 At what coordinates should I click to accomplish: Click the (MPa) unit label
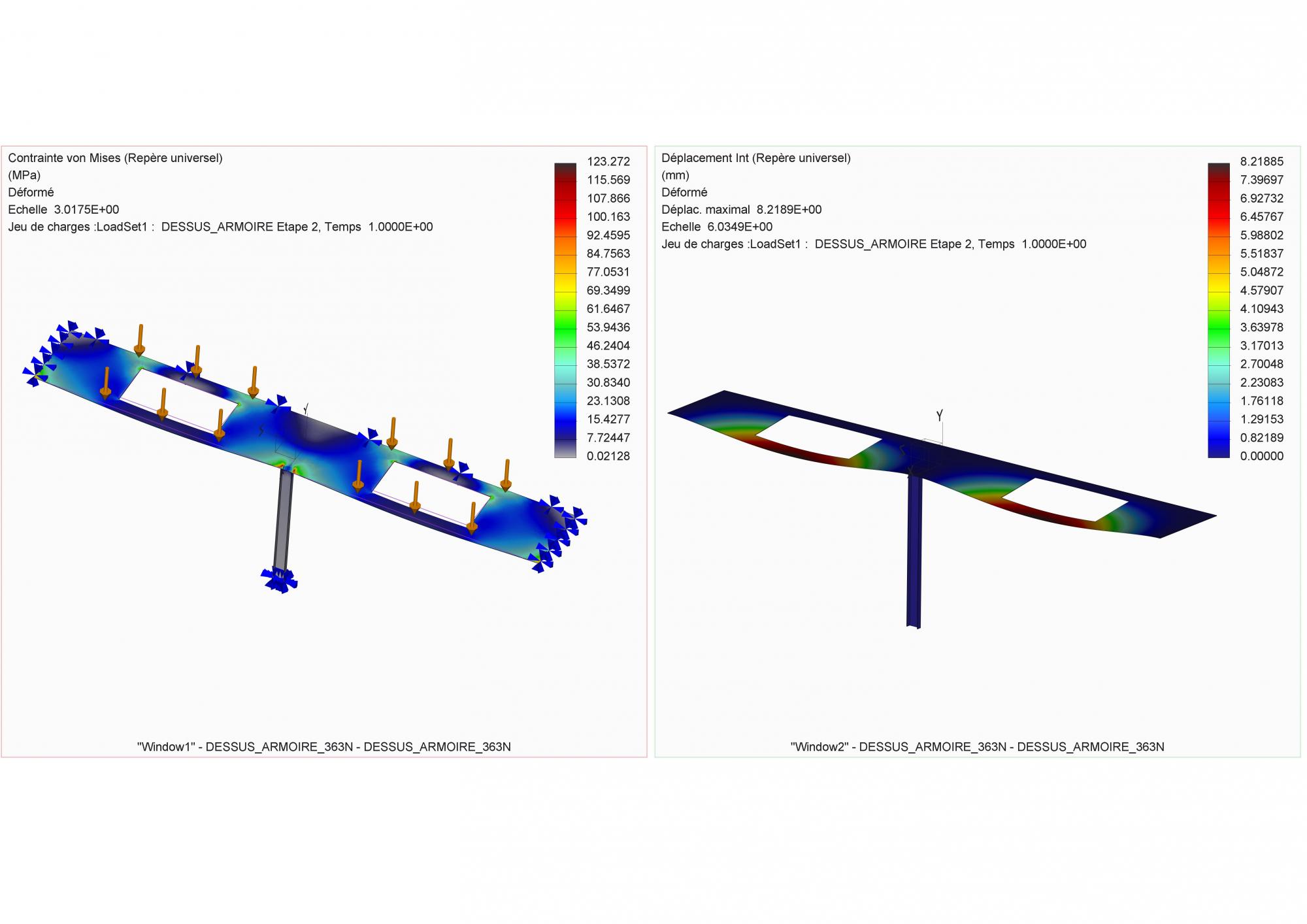(x=24, y=175)
